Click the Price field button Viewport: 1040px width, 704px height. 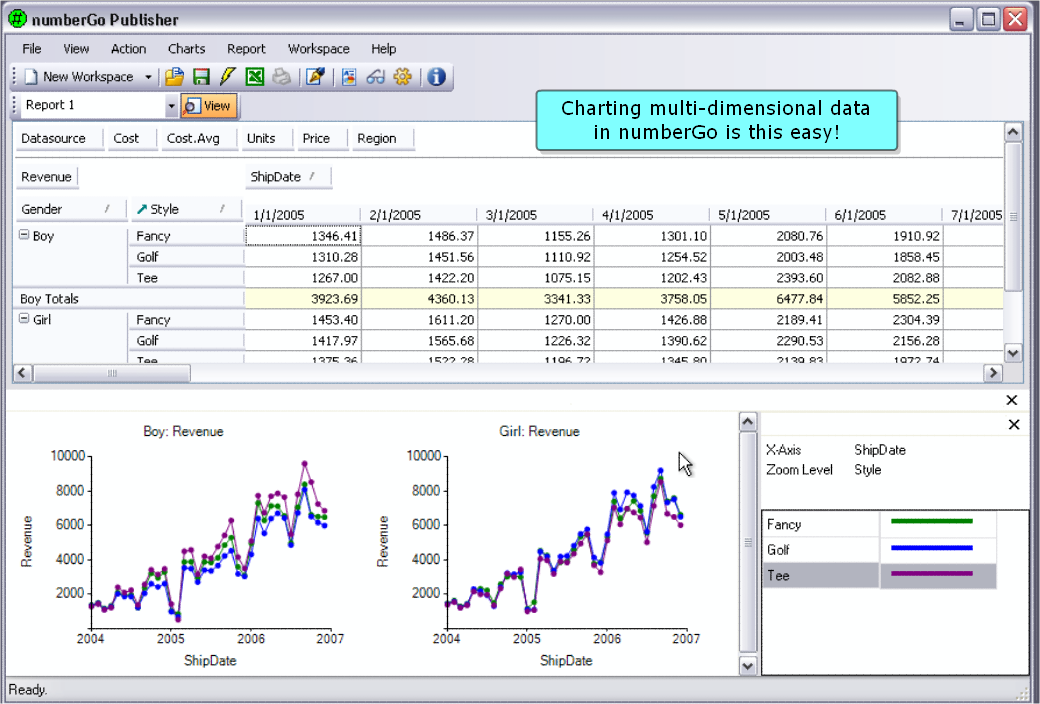tap(322, 139)
